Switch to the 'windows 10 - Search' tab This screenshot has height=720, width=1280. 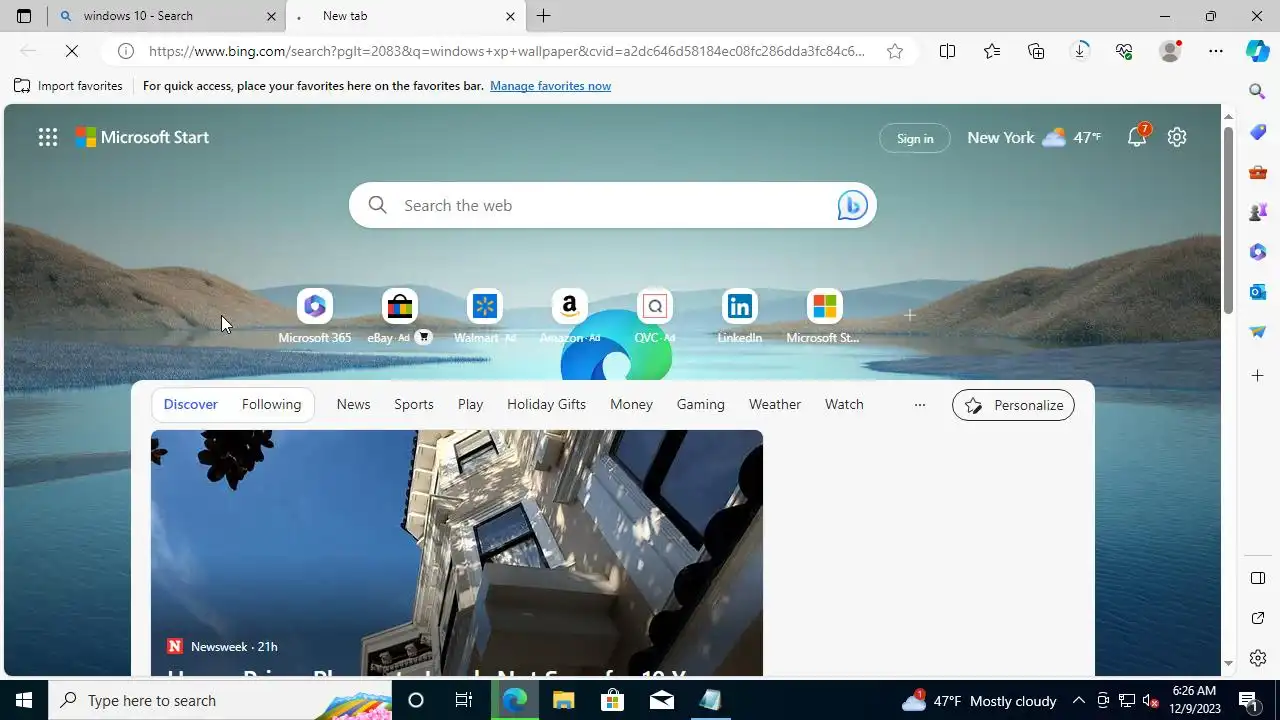click(167, 16)
